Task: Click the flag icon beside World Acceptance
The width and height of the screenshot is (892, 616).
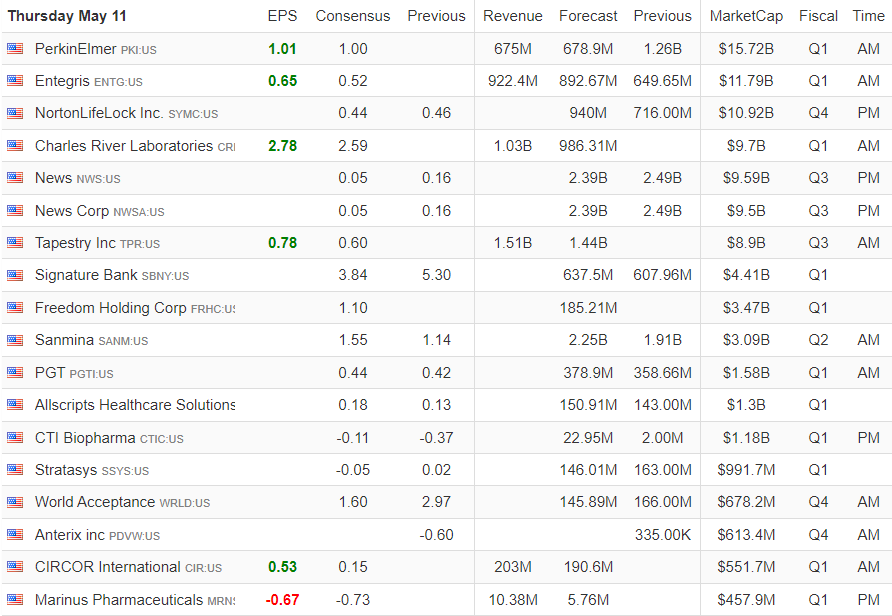Action: 15,502
